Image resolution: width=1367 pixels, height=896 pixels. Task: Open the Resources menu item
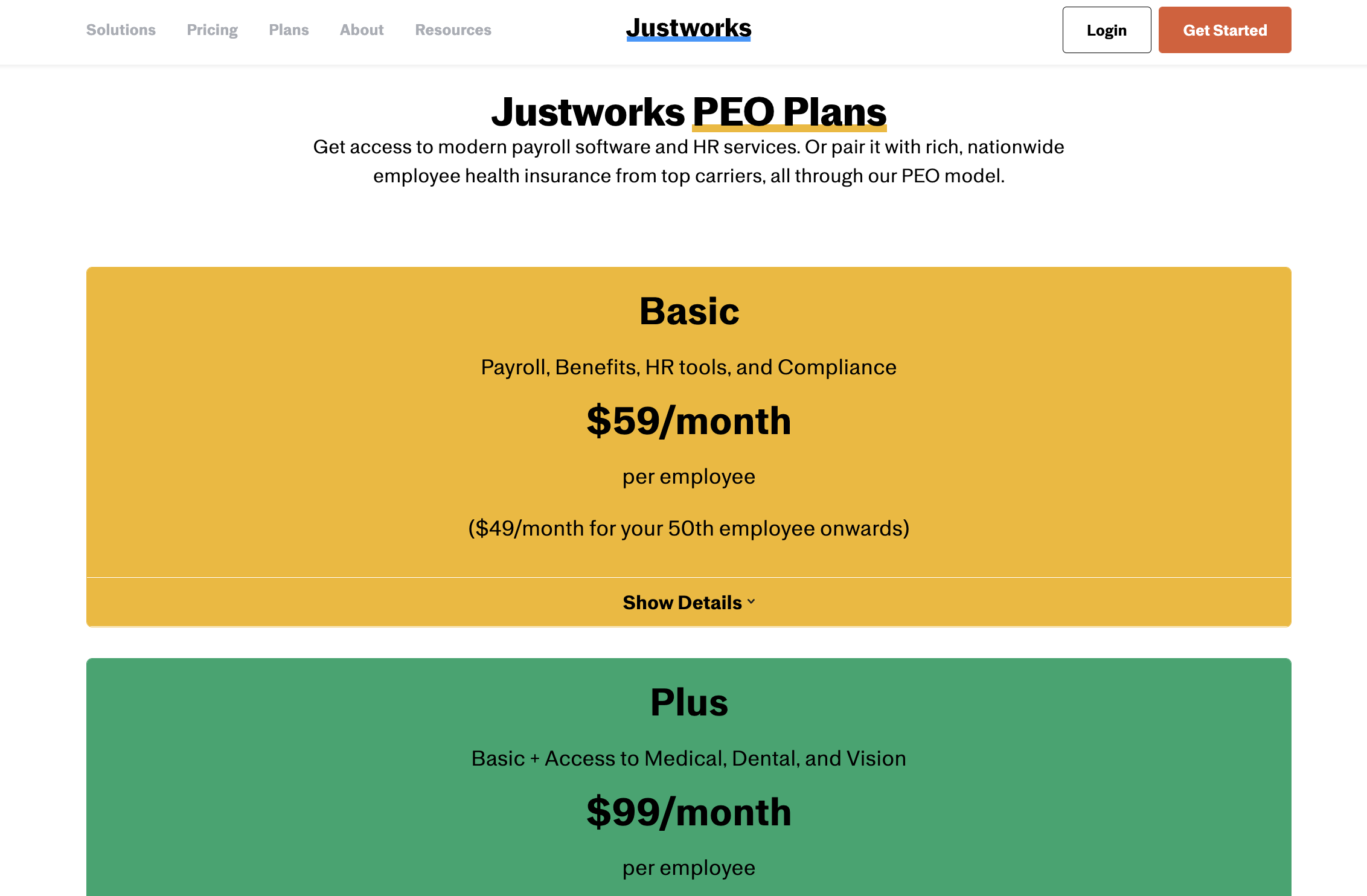453,30
